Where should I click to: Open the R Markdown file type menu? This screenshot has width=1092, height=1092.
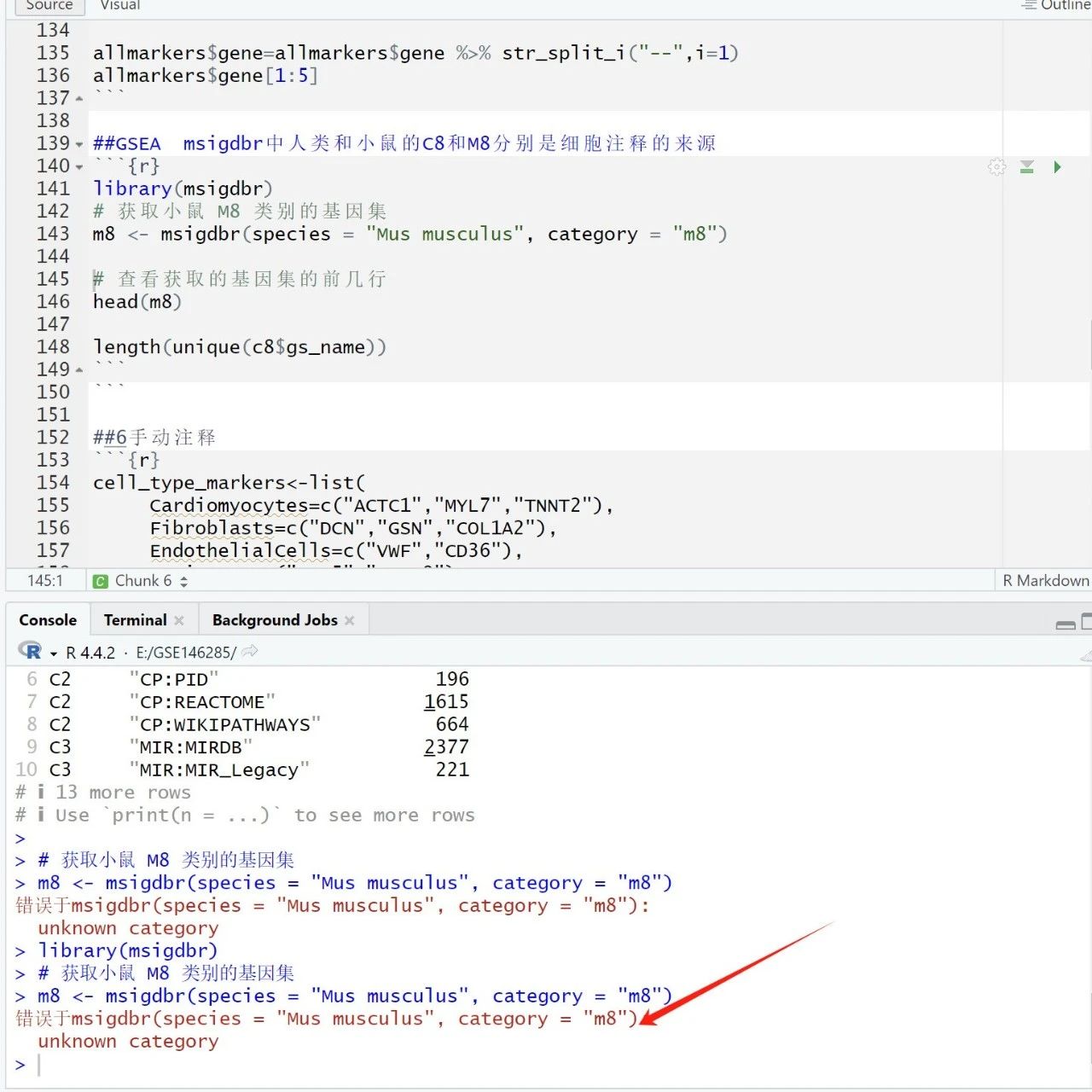point(1045,581)
